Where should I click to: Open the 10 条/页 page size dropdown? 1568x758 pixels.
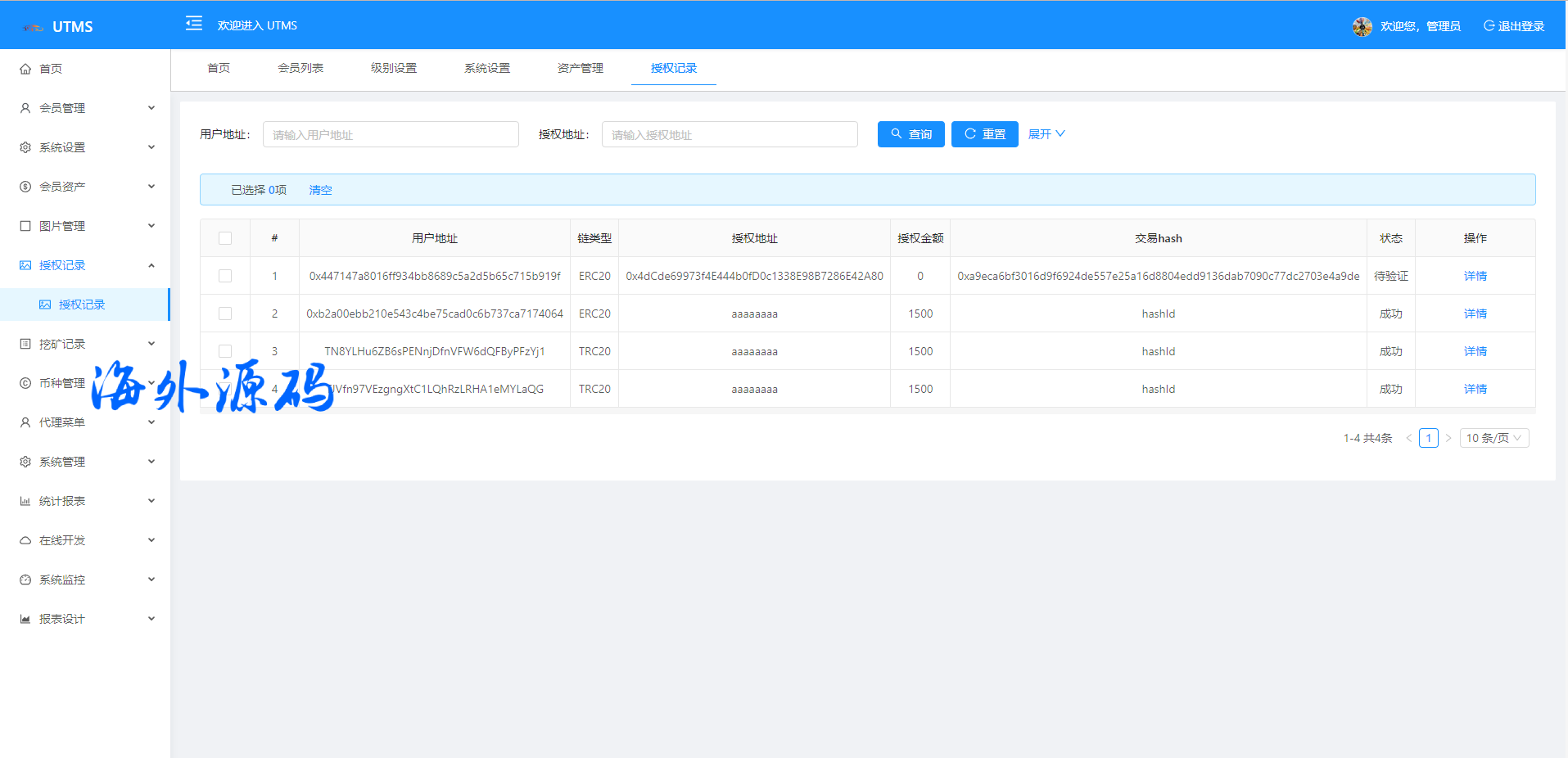tap(1493, 438)
